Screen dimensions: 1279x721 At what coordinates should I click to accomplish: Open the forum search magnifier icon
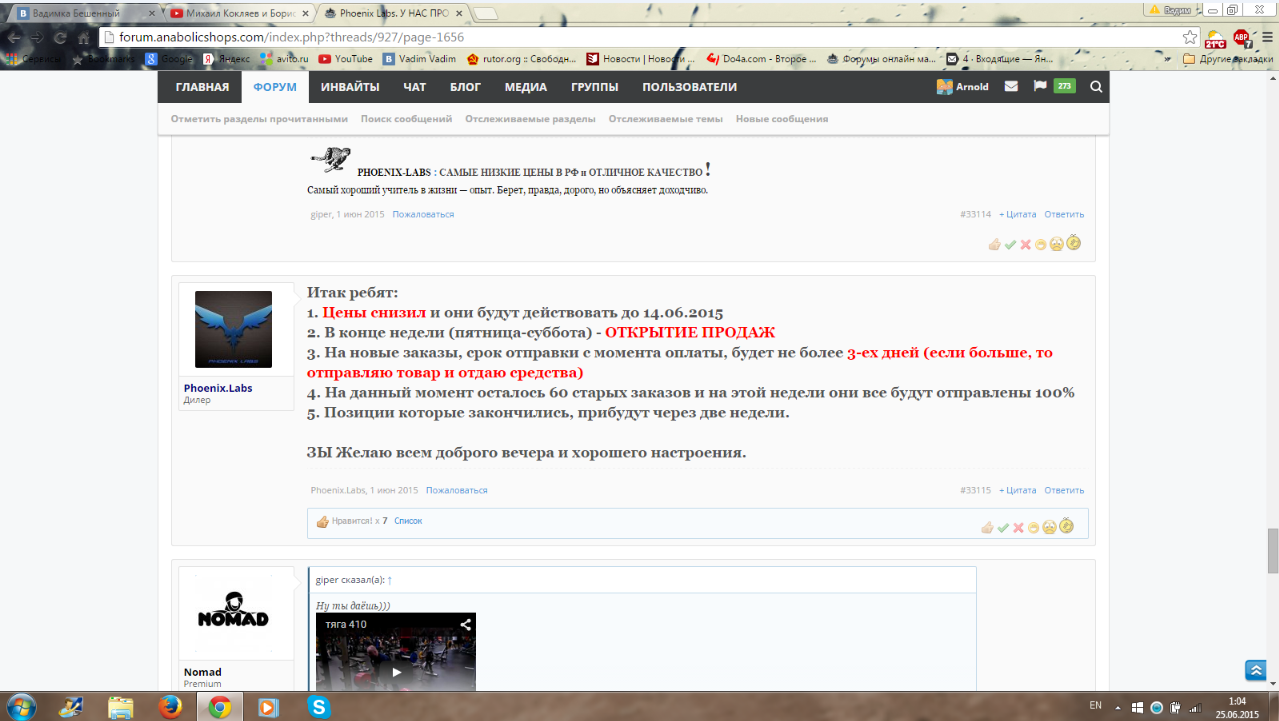coord(1096,87)
